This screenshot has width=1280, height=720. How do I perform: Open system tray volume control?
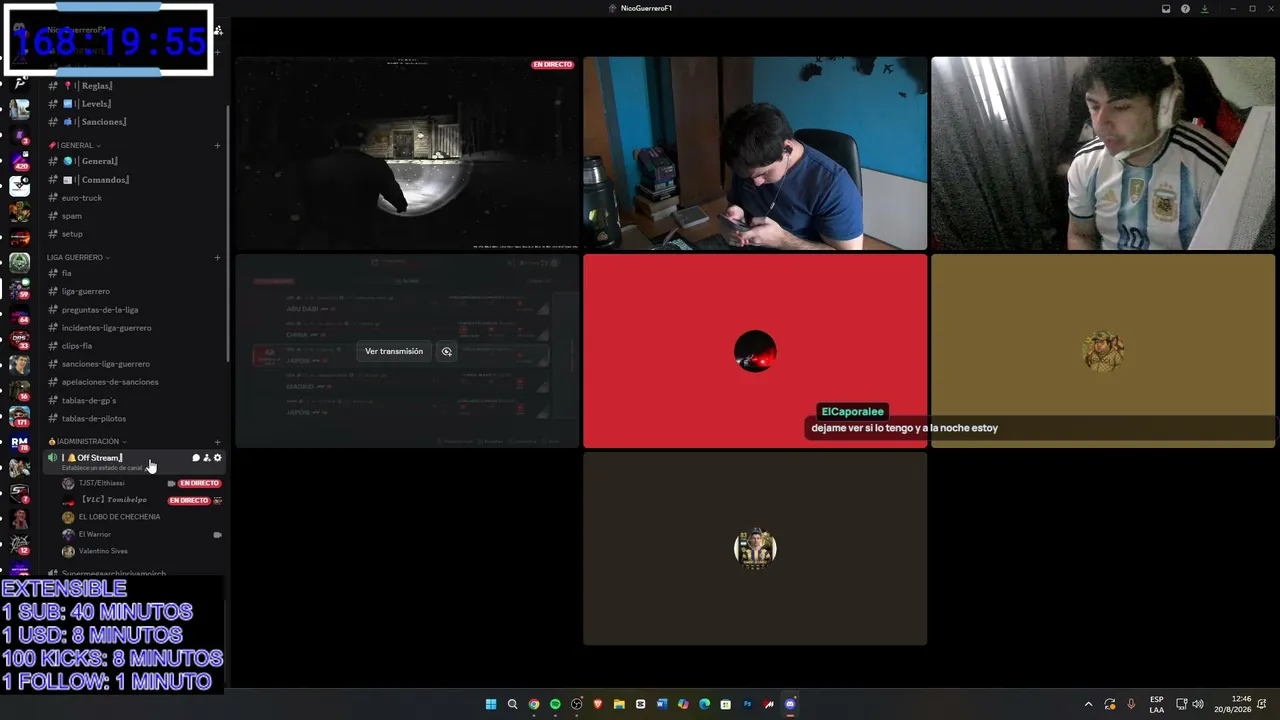coord(1198,704)
